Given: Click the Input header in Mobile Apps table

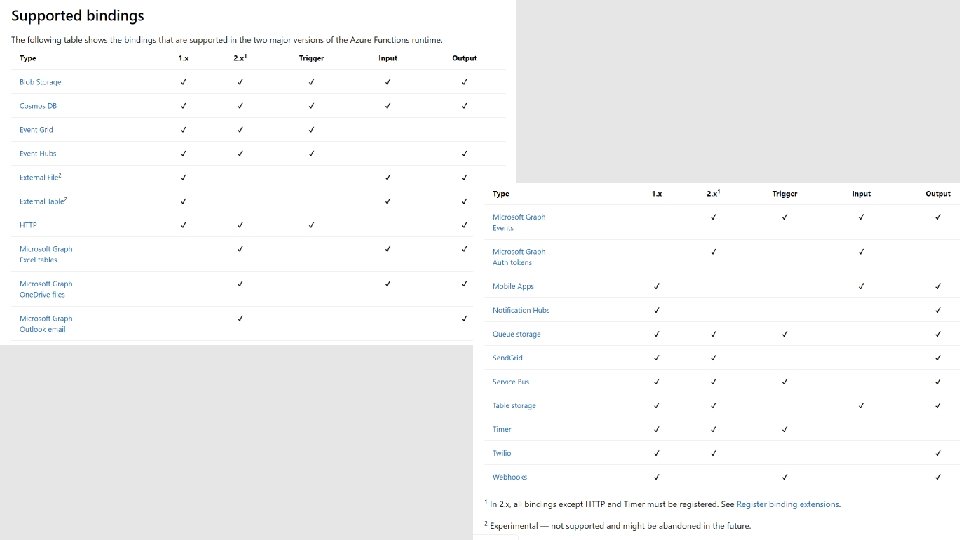Looking at the screenshot, I should [x=861, y=193].
